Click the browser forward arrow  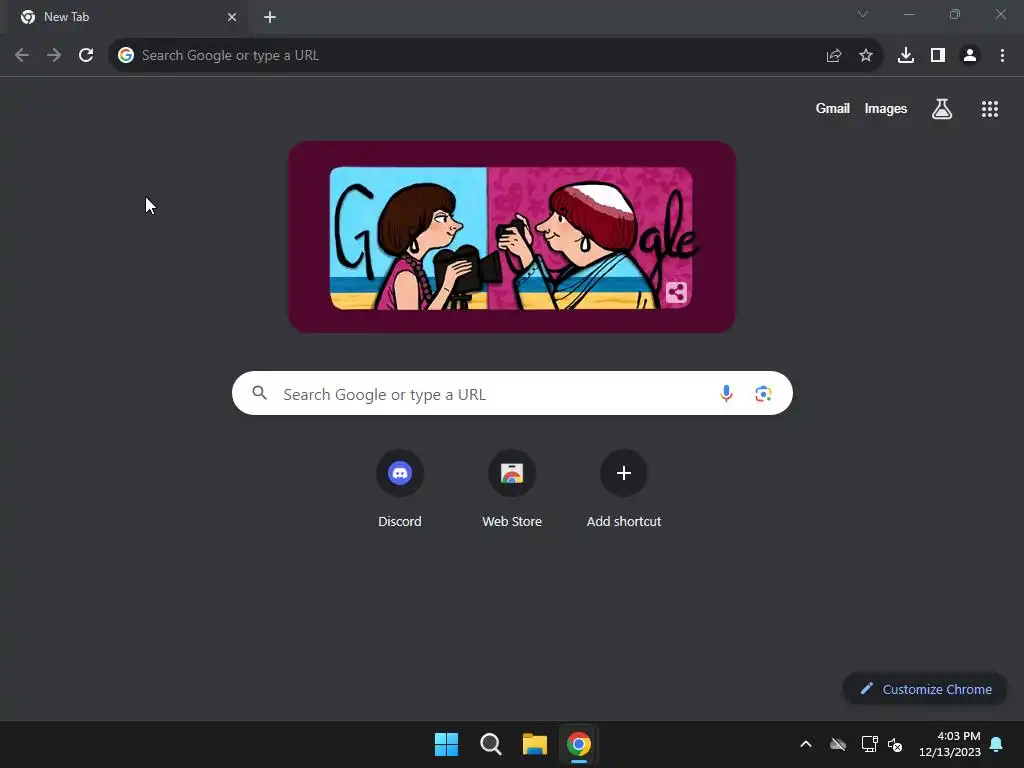[x=54, y=56]
